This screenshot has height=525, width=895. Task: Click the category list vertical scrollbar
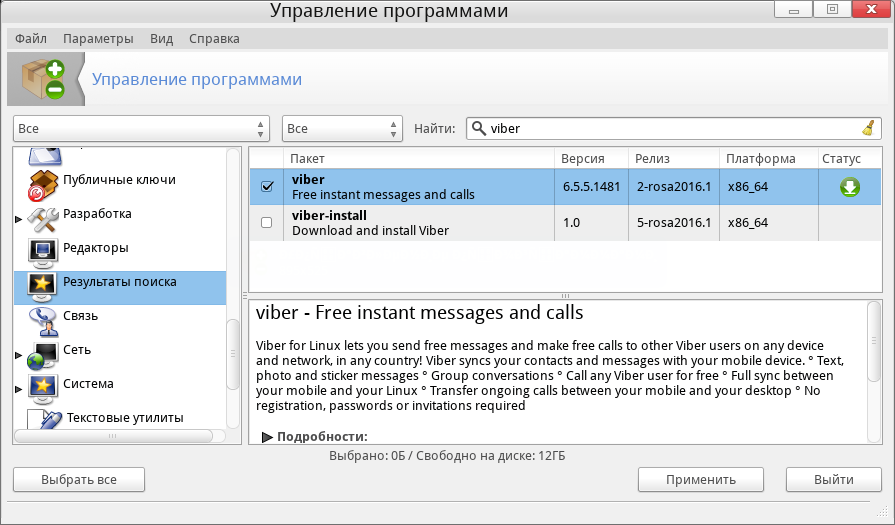[x=233, y=354]
